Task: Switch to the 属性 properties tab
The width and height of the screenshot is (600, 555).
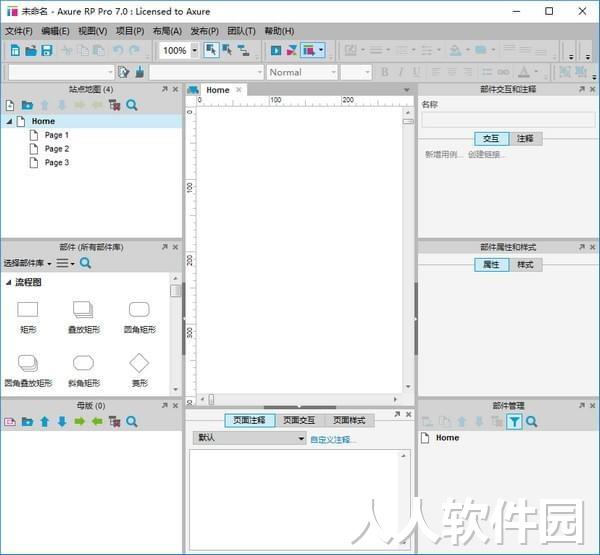Action: coord(491,265)
